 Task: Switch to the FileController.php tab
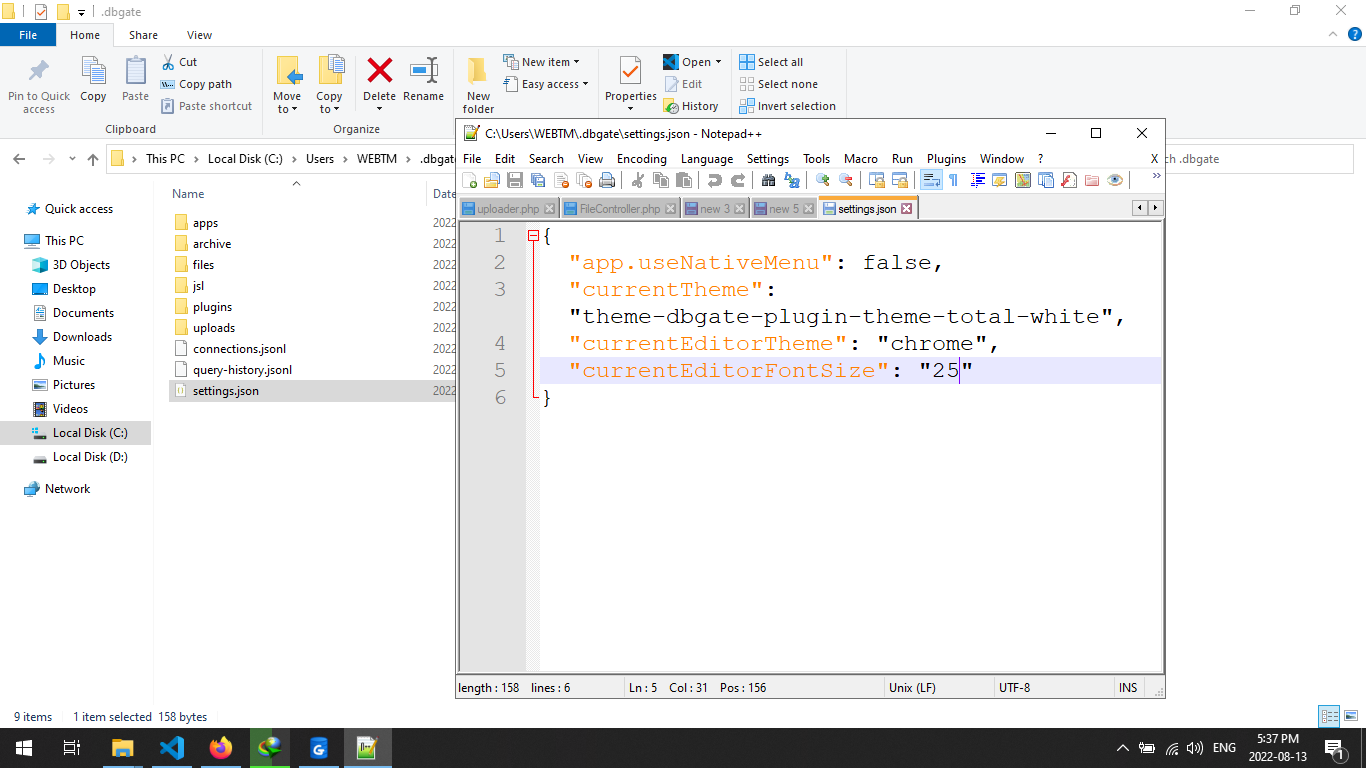(x=620, y=209)
